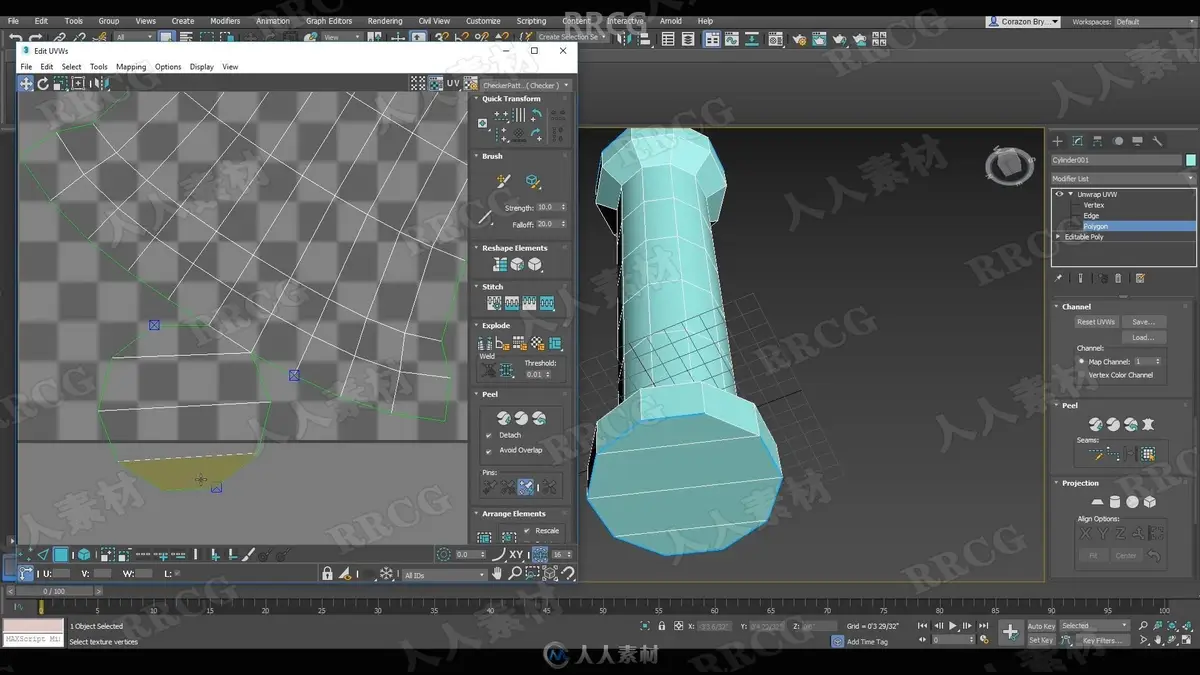
Task: Collapse the Brush rollout
Action: coord(492,156)
